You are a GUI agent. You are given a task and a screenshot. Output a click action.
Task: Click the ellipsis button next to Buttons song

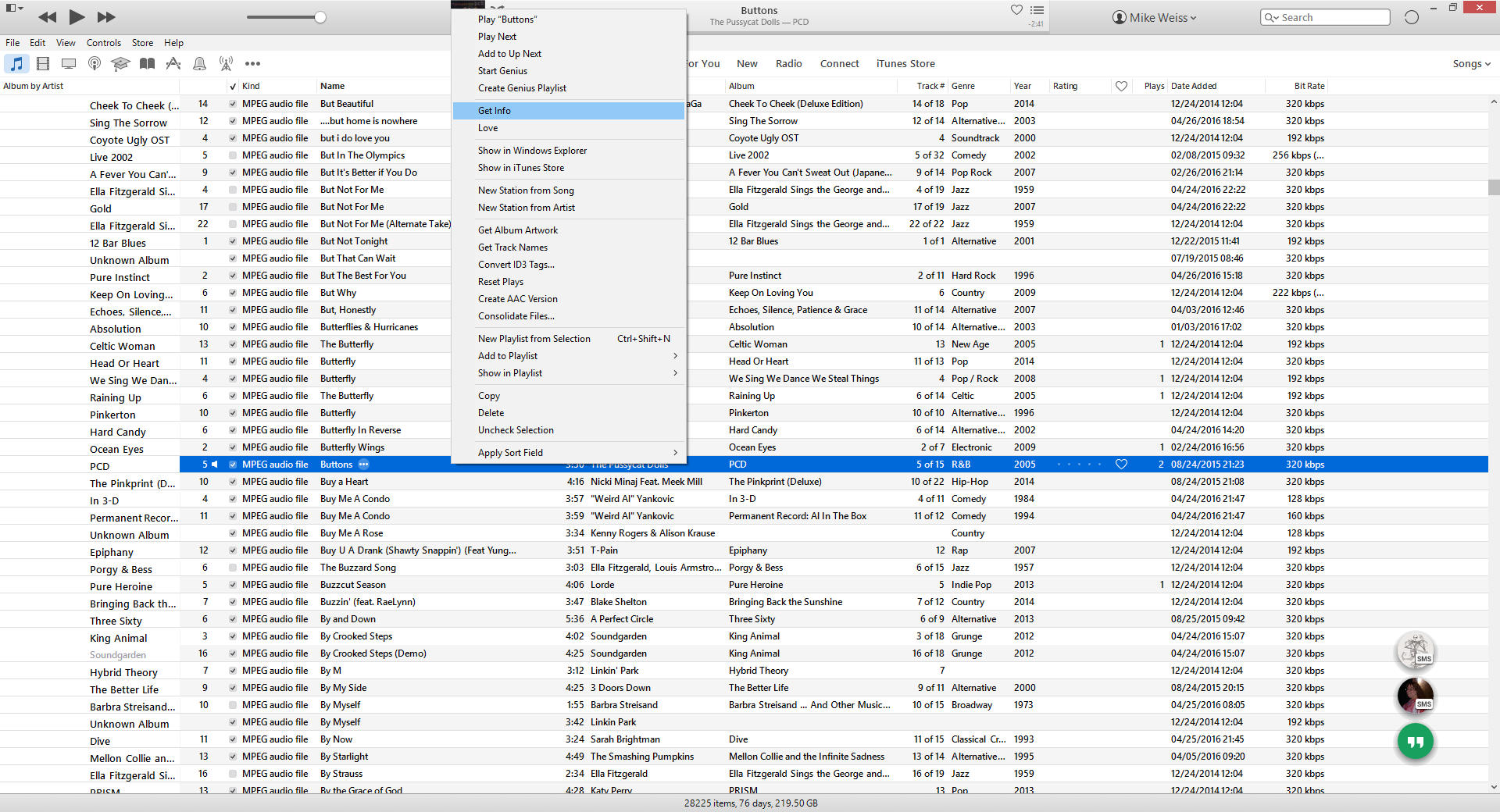(363, 465)
